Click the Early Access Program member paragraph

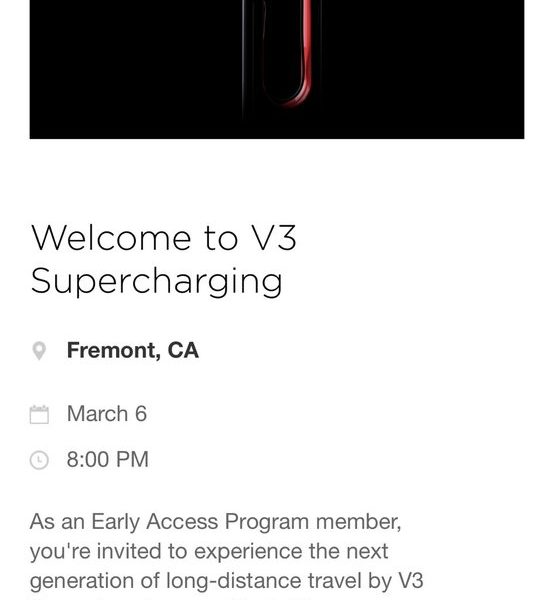pos(226,555)
